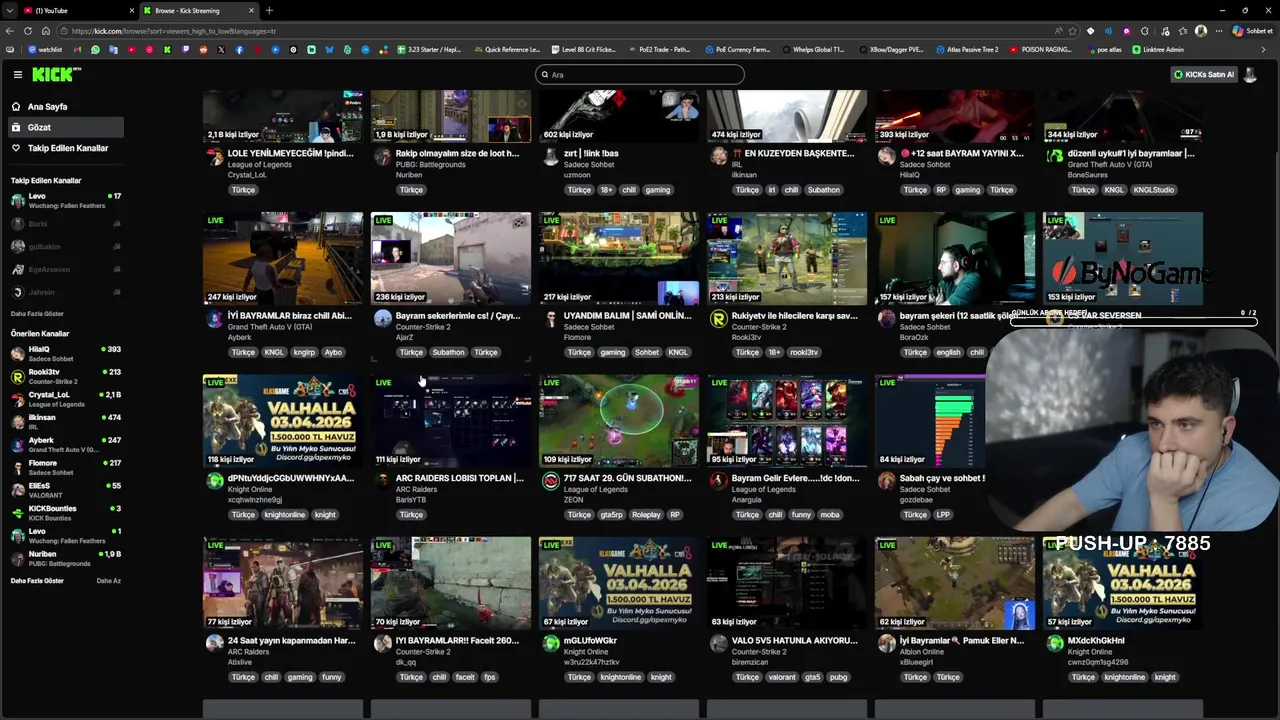This screenshot has width=1280, height=720.
Task: Click the Ana Sayfa home icon
Action: pyautogui.click(x=16, y=106)
